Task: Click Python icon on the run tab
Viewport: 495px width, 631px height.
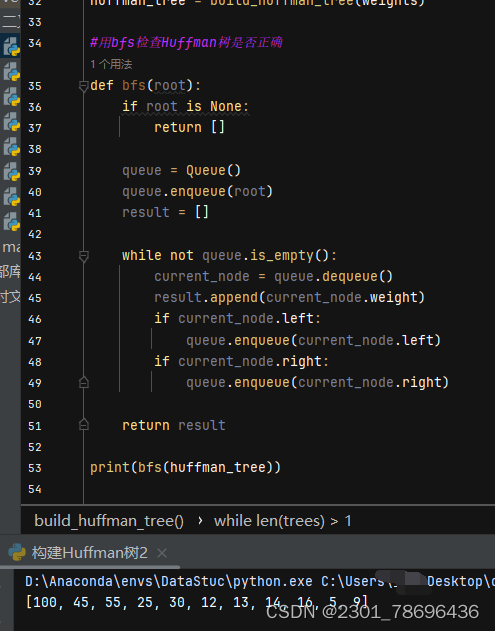Action: (x=17, y=553)
